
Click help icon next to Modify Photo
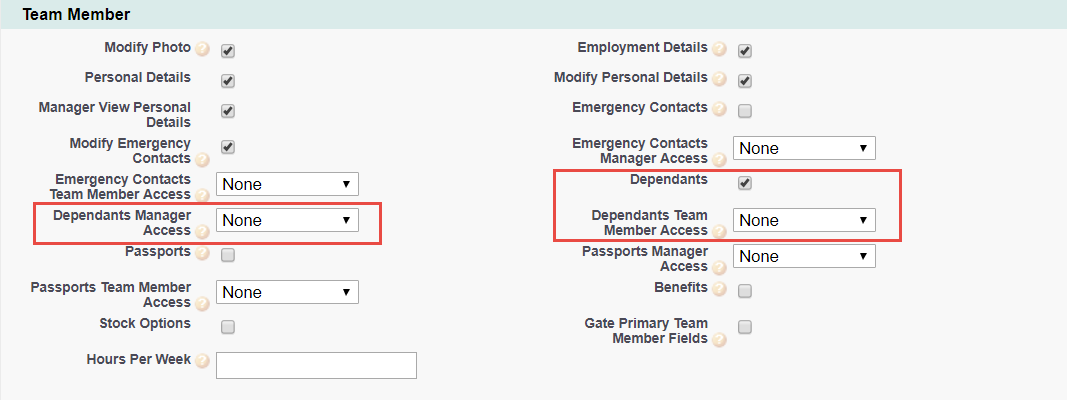coord(202,50)
